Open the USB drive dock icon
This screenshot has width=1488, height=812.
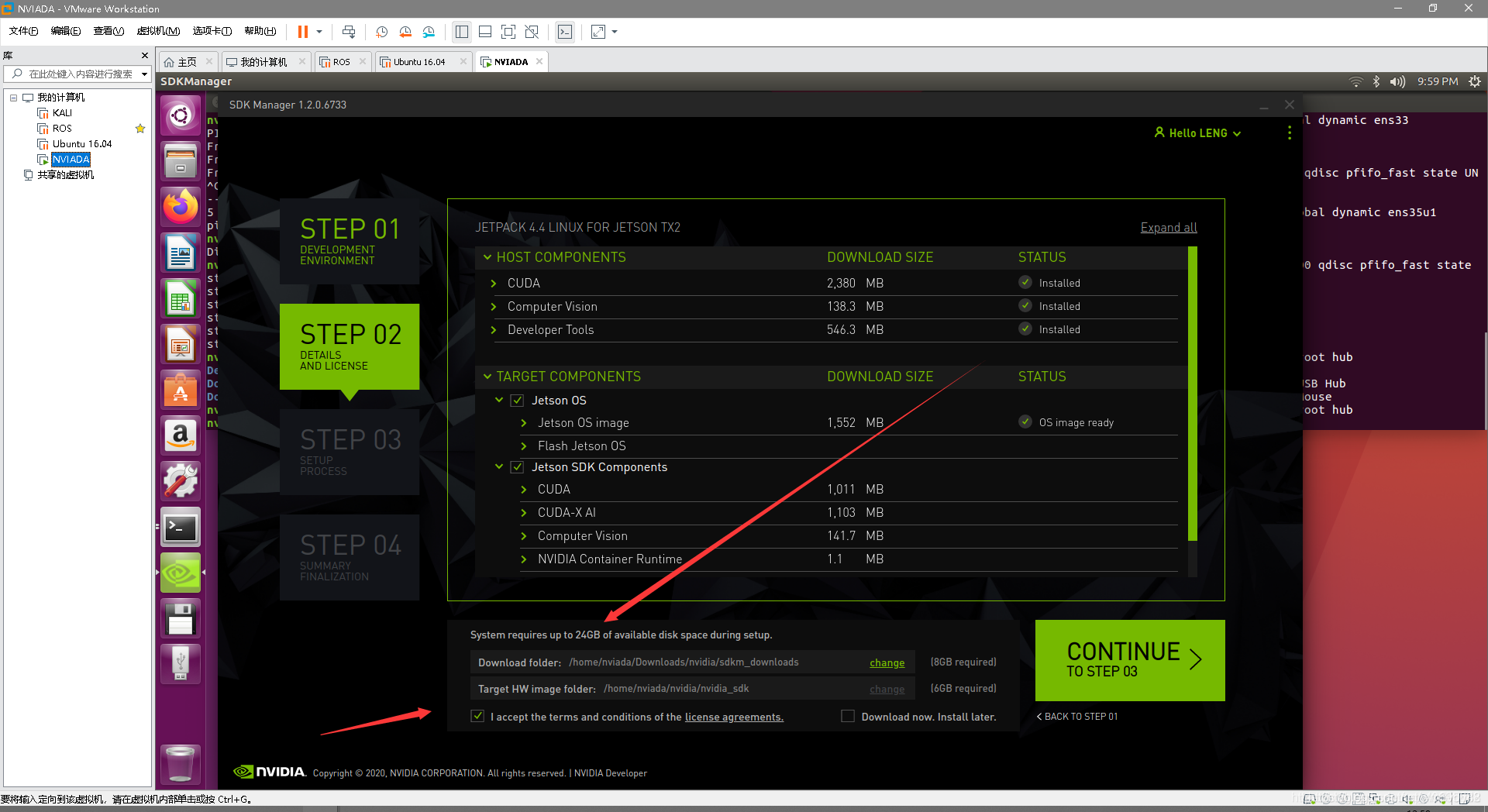(181, 664)
